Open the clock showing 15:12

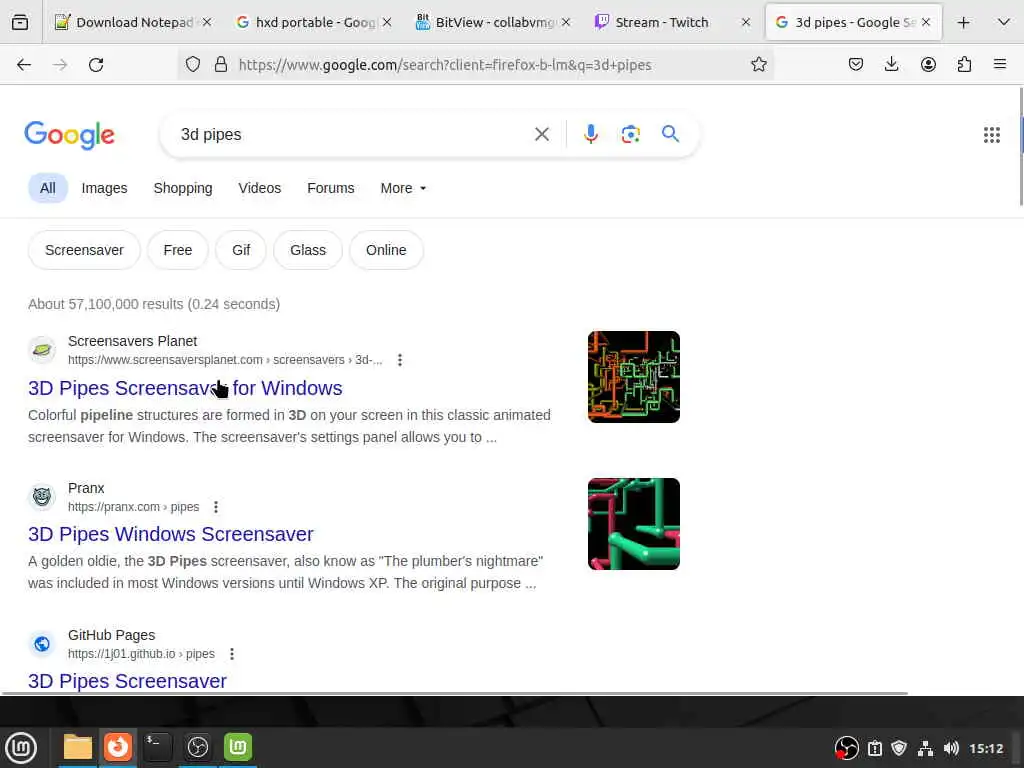coord(985,748)
